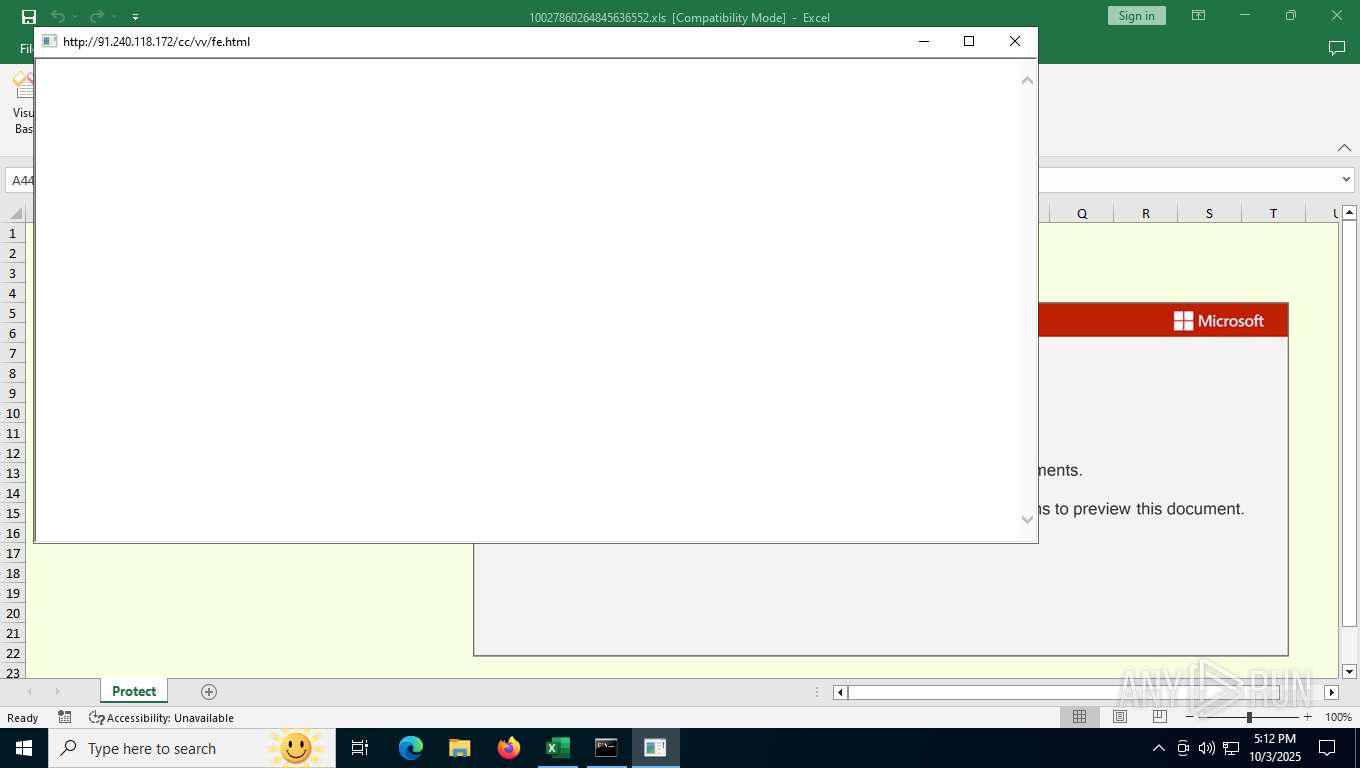Select row 12 header
This screenshot has width=1360, height=768.
coord(13,453)
